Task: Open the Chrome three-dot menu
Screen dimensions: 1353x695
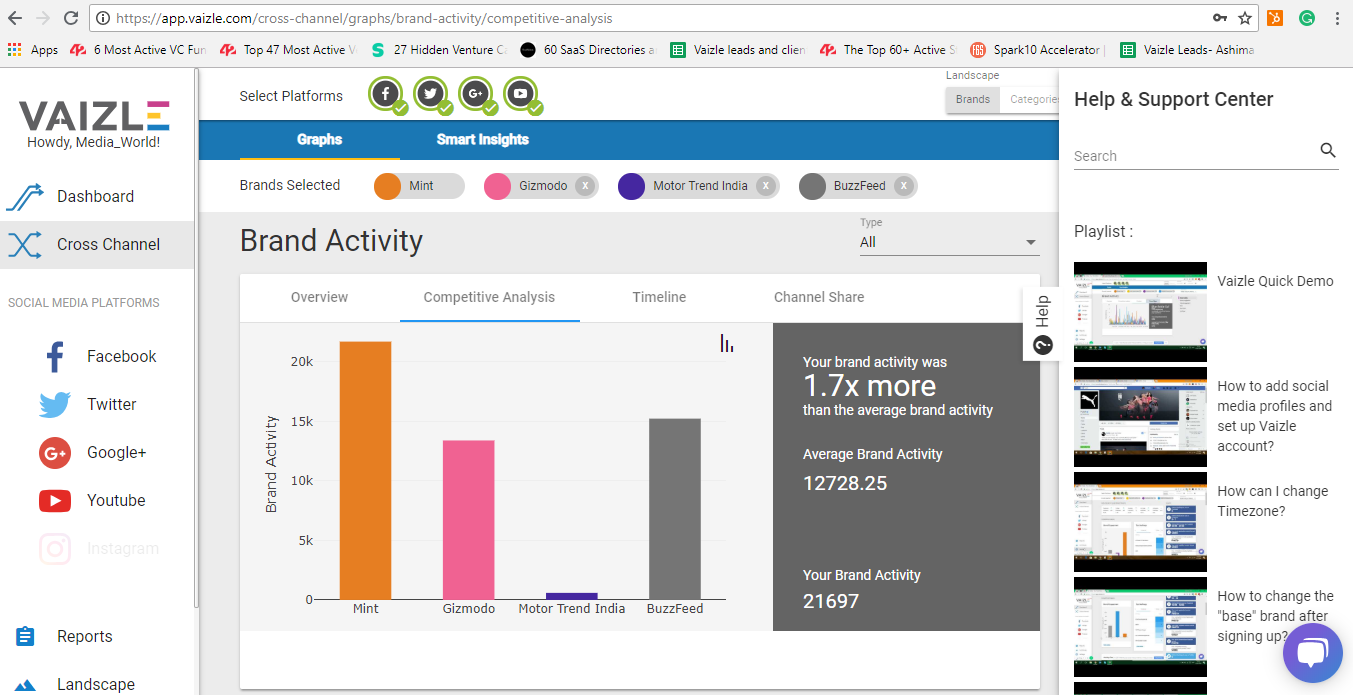Action: [x=1337, y=18]
